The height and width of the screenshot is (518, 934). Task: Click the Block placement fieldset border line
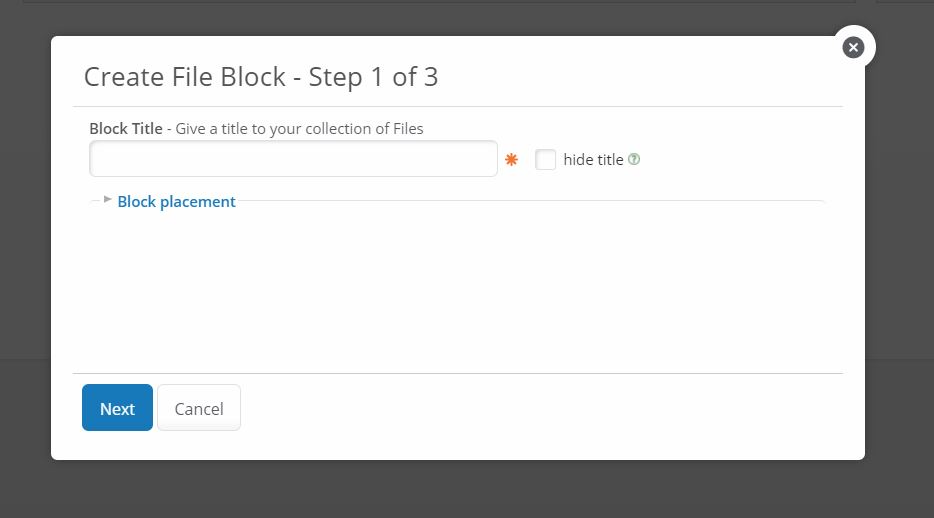point(530,201)
